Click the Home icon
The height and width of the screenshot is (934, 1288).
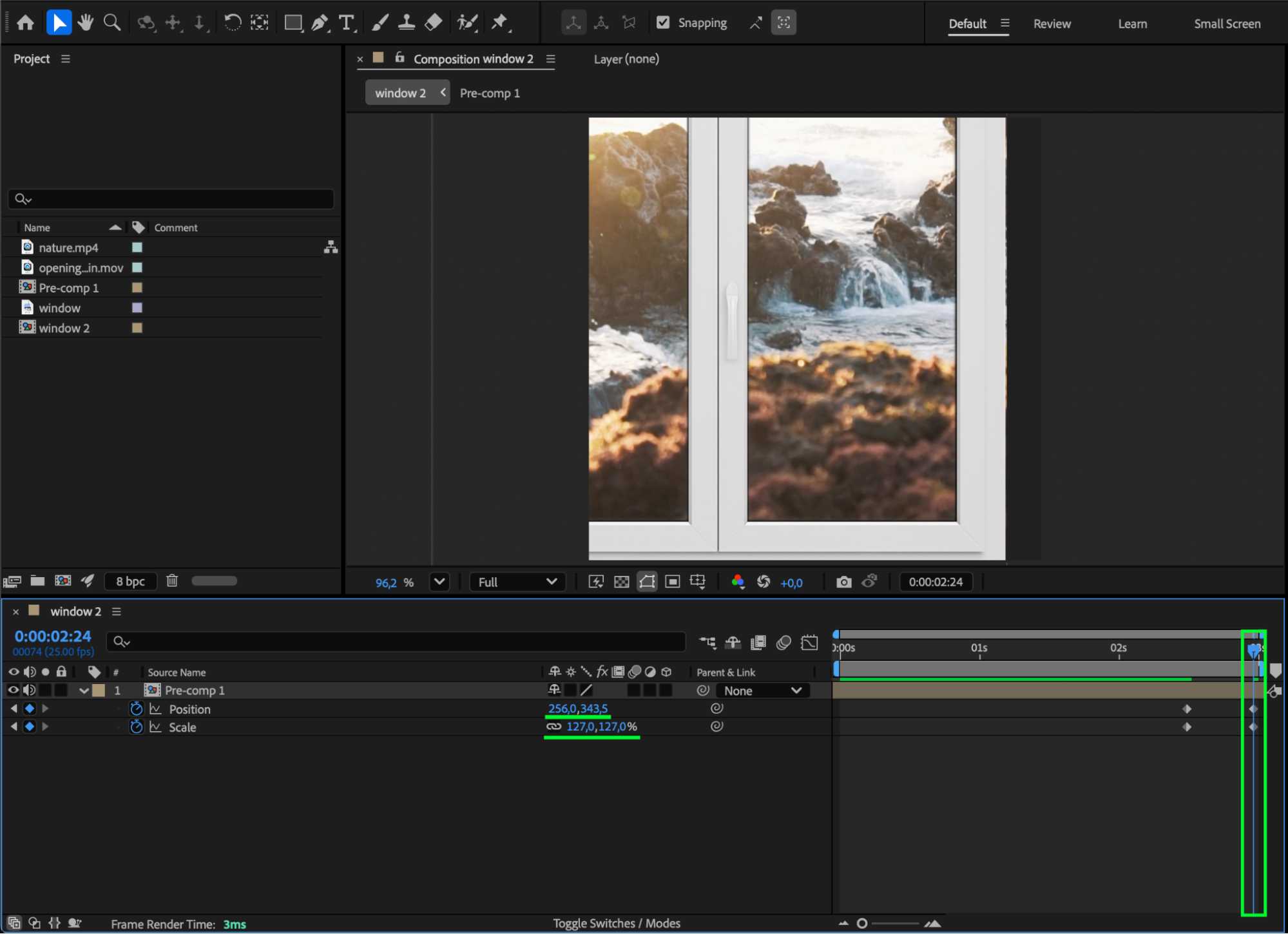pyautogui.click(x=26, y=23)
